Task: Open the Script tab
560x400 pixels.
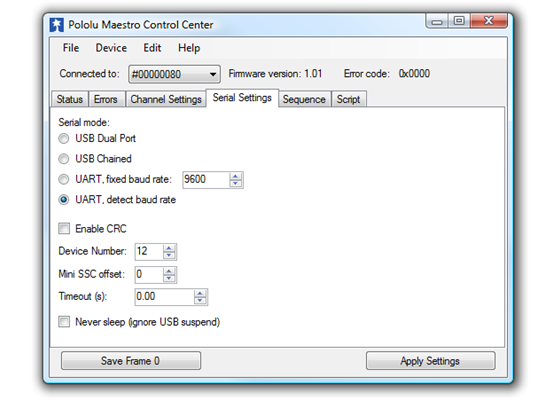Action: (x=348, y=99)
